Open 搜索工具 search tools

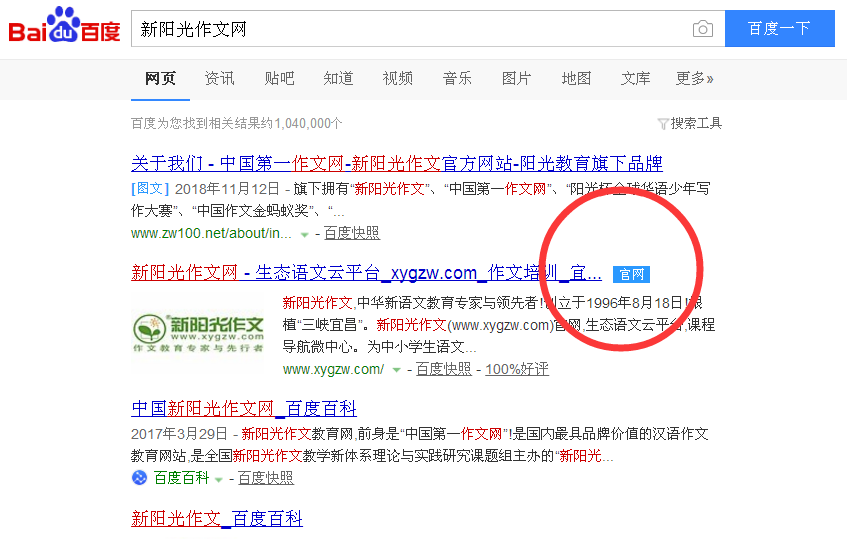coord(696,123)
